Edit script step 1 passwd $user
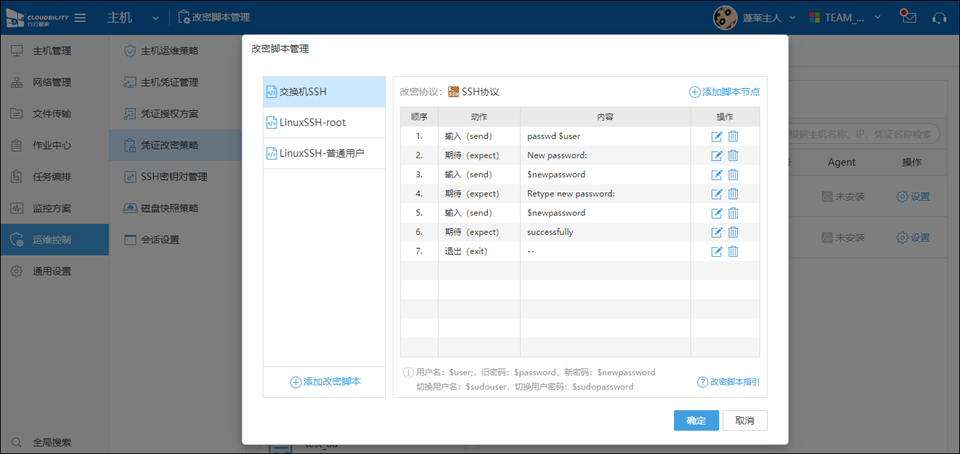The width and height of the screenshot is (960, 454). 716,136
